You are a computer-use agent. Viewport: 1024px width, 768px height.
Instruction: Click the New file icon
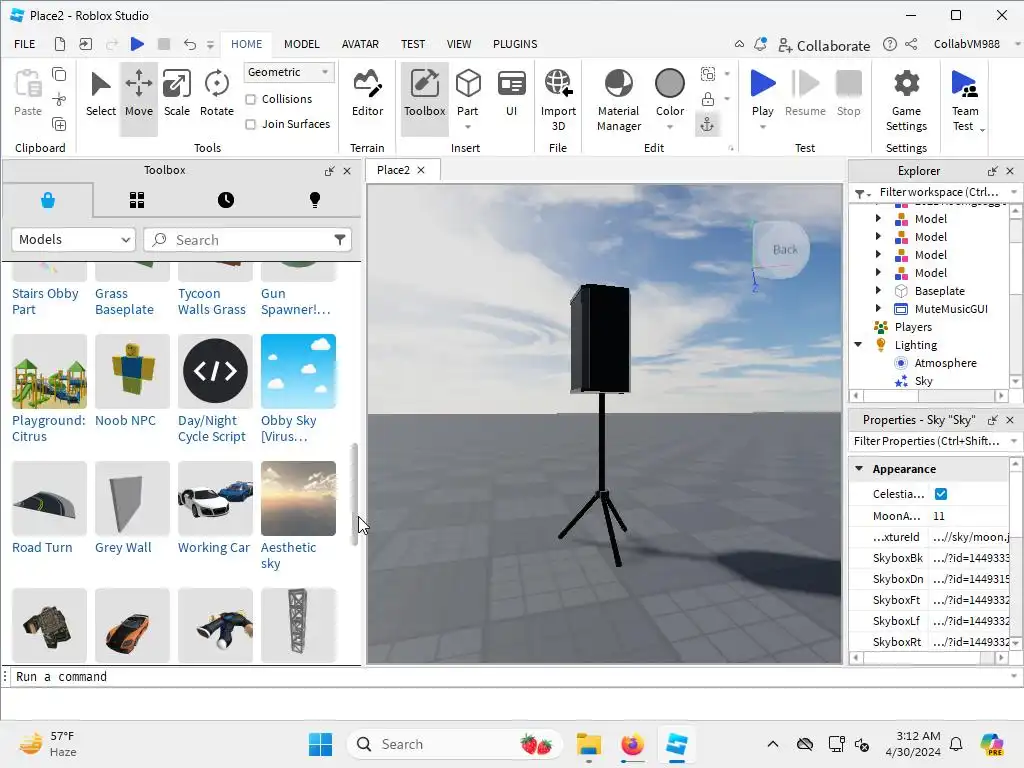tap(59, 44)
